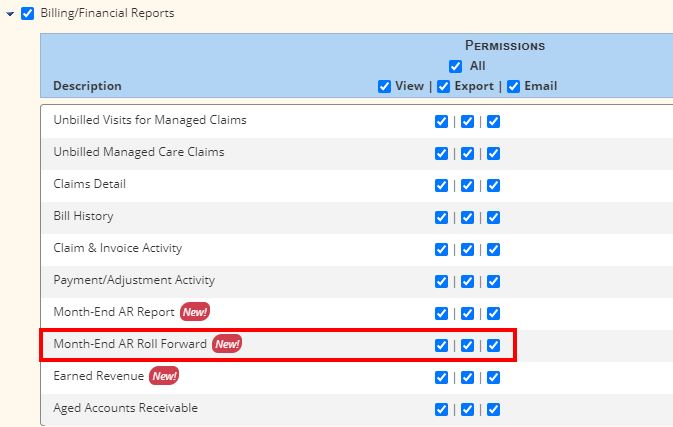Uncheck the Billing/Financial Reports checkbox
This screenshot has width=673, height=427.
(x=27, y=13)
